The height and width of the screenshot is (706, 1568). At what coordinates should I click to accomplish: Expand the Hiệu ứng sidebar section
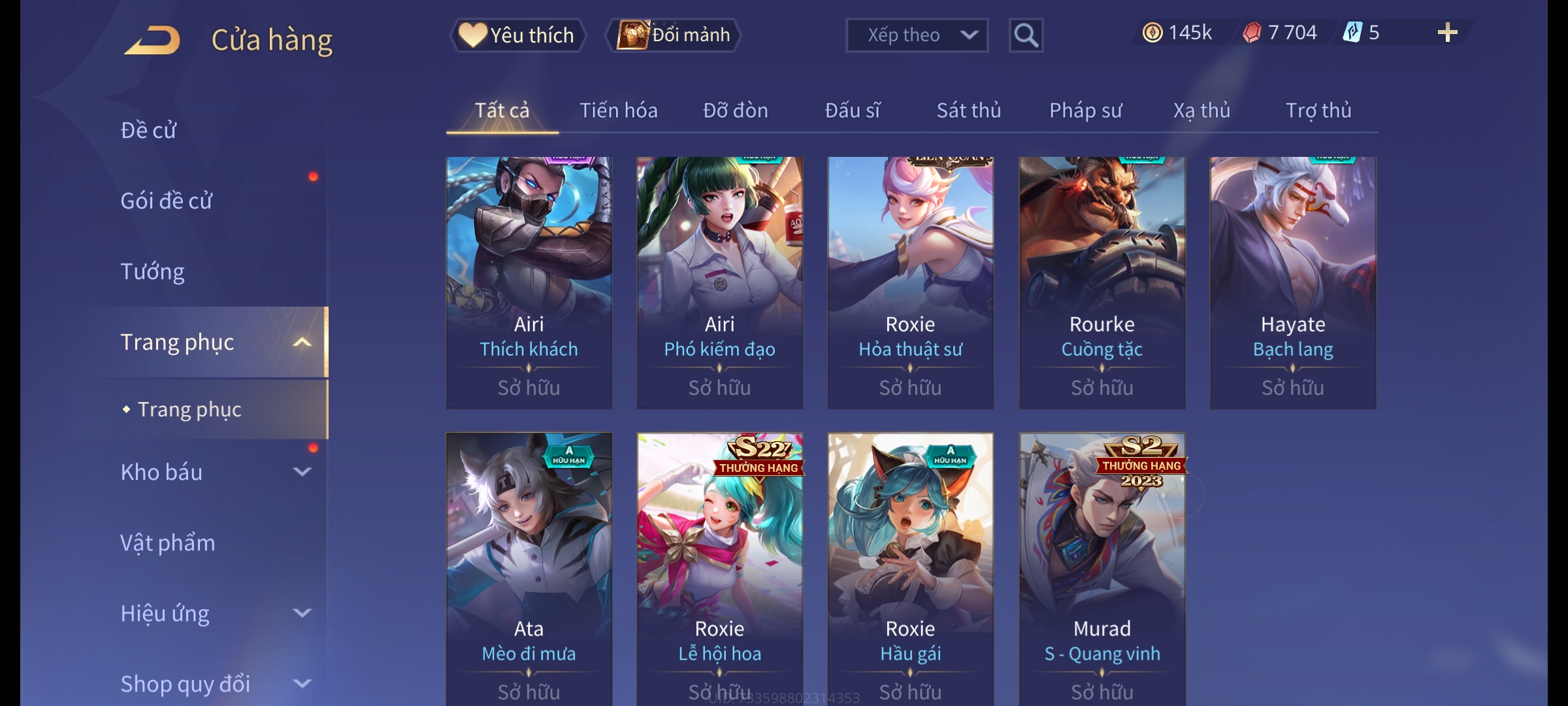point(302,613)
